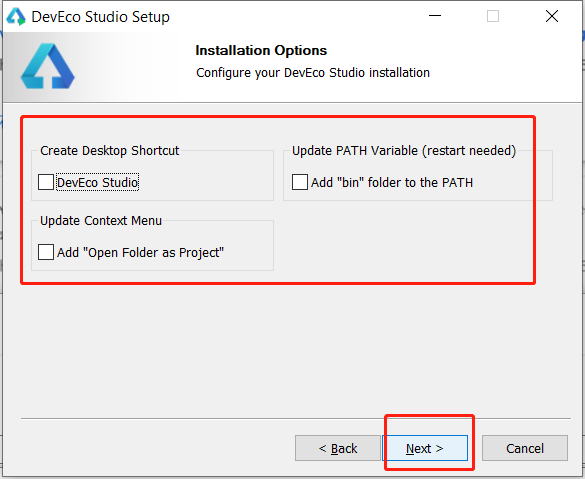Click the greyed-out maximize window button
The width and height of the screenshot is (585, 479).
pos(493,16)
